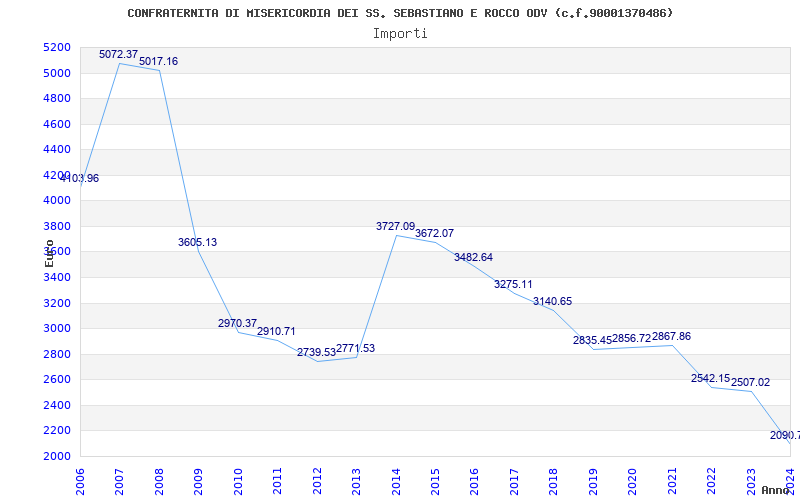The image size is (800, 500).
Task: Click the 5200 y-axis value
Action: click(57, 47)
